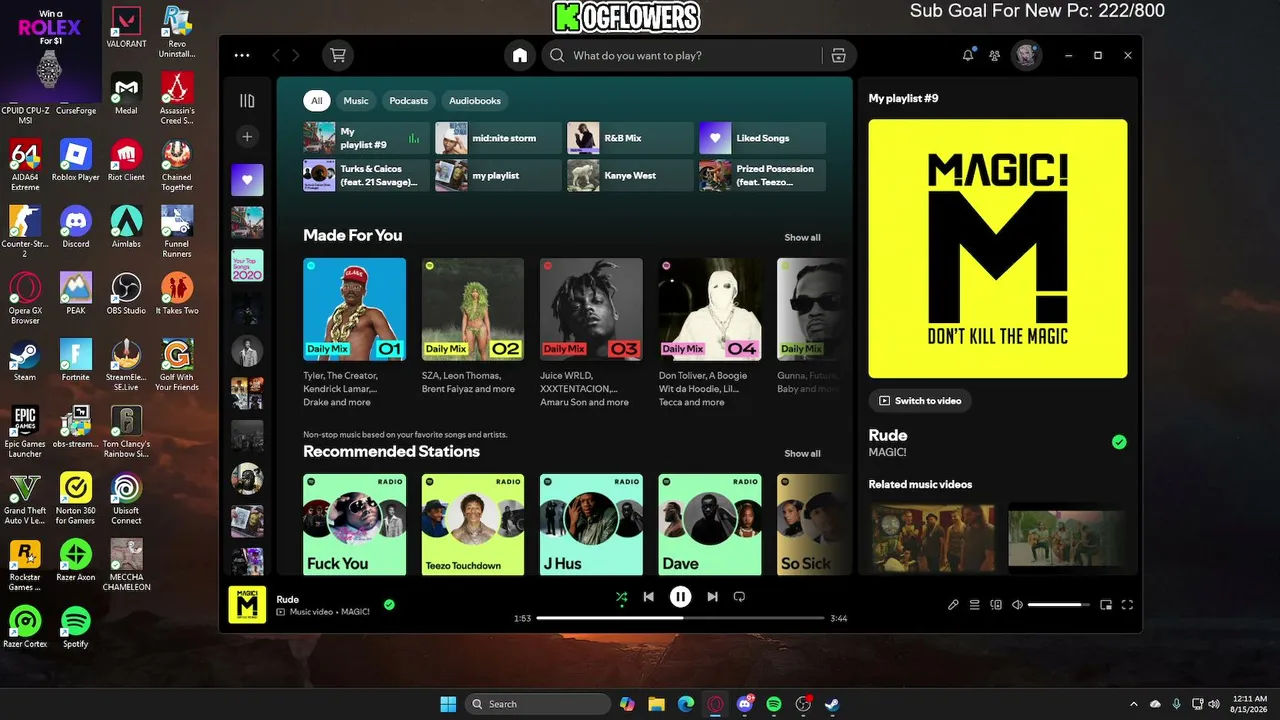The height and width of the screenshot is (720, 1280).
Task: Open the Kanye West shortcut
Action: (x=630, y=175)
